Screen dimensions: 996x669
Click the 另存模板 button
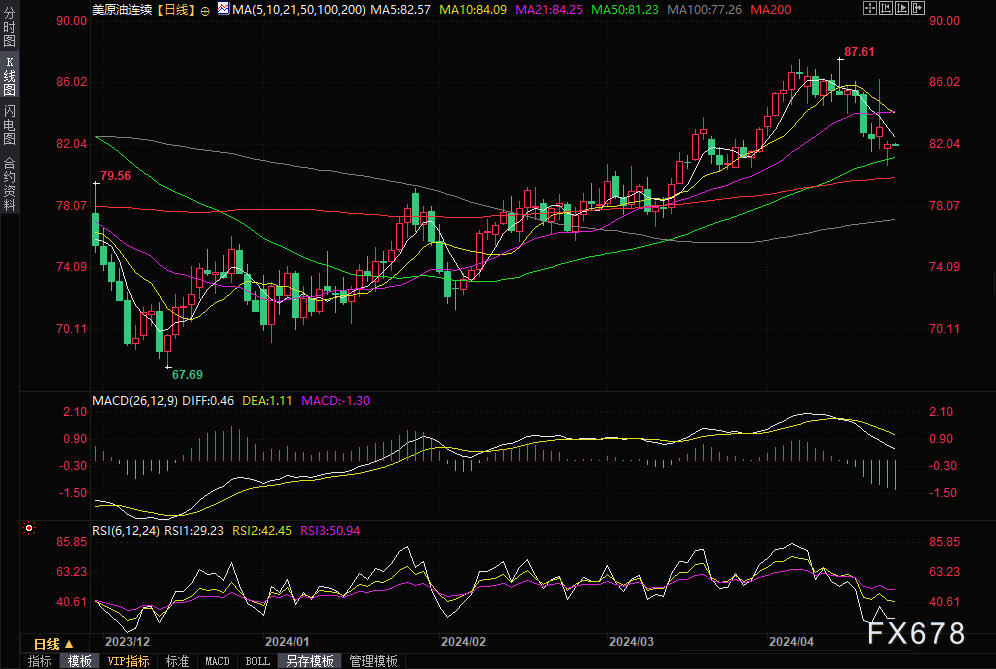point(309,661)
